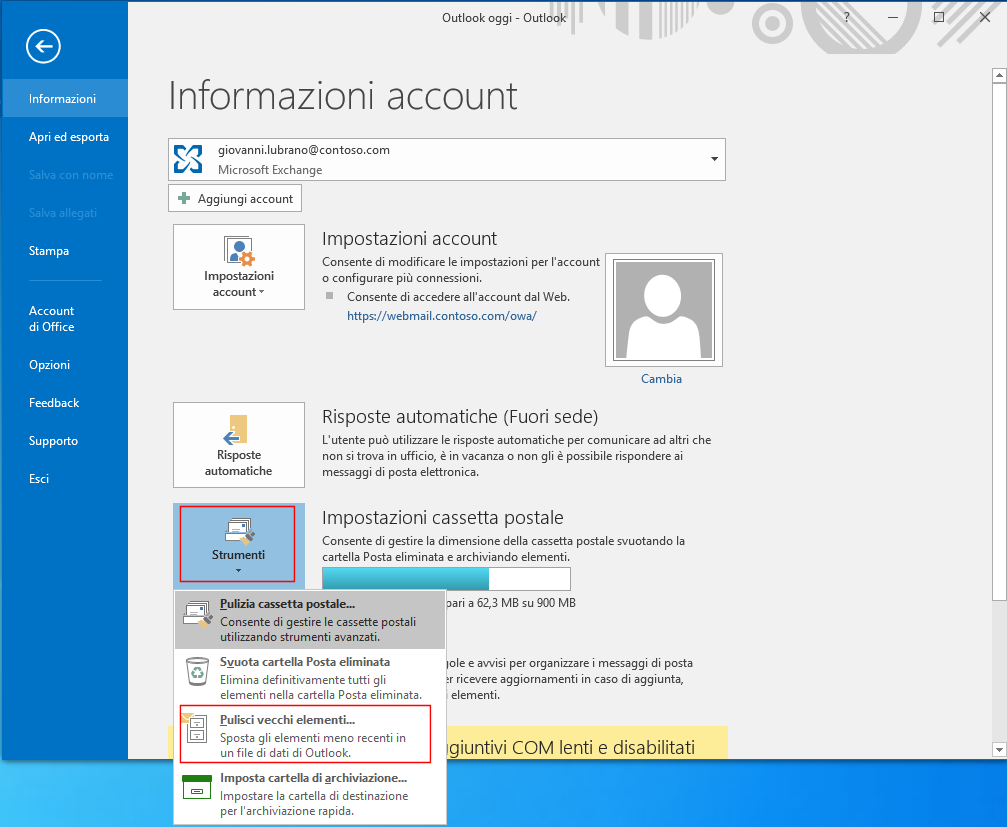1007x827 pixels.
Task: Click the green plus icon on Aggiungi account
Action: click(x=184, y=198)
